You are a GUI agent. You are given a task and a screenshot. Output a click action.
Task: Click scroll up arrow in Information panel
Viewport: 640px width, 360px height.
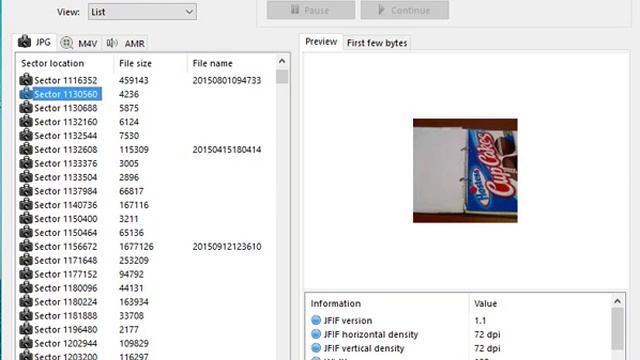pos(617,301)
